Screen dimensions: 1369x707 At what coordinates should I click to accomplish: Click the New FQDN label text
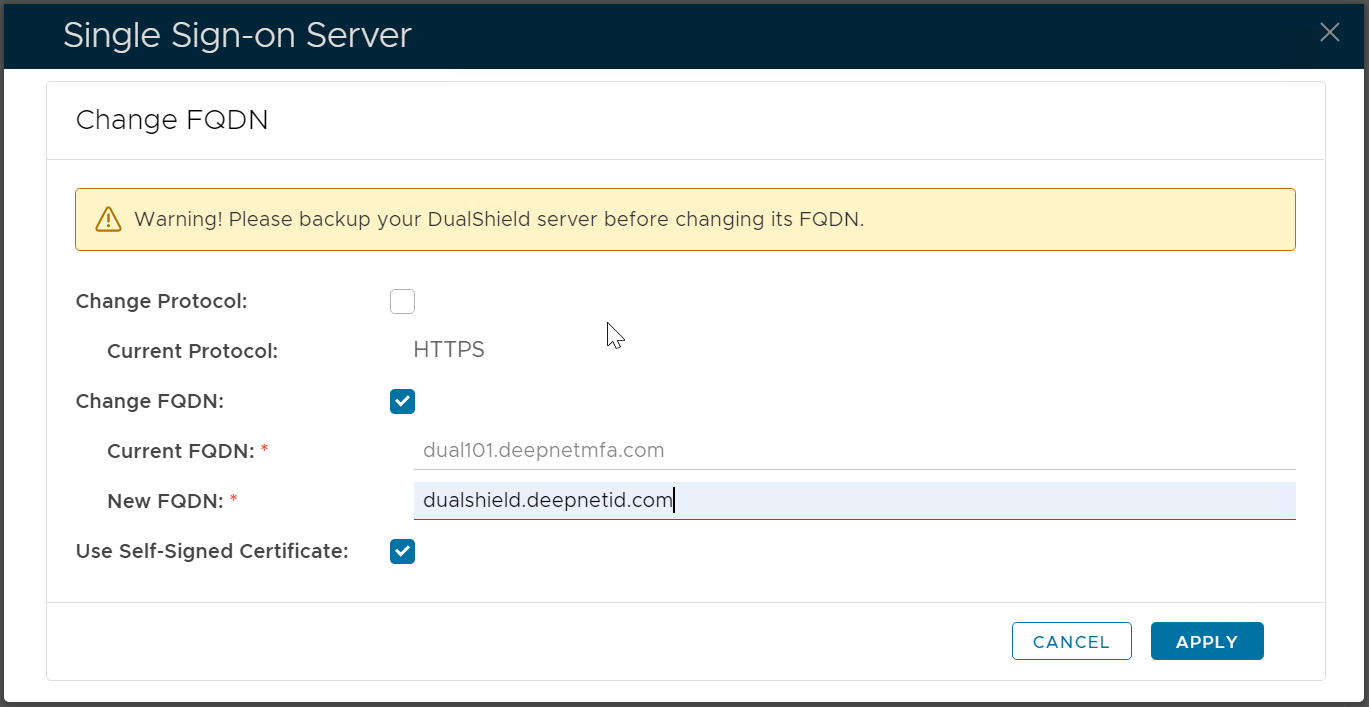click(165, 501)
